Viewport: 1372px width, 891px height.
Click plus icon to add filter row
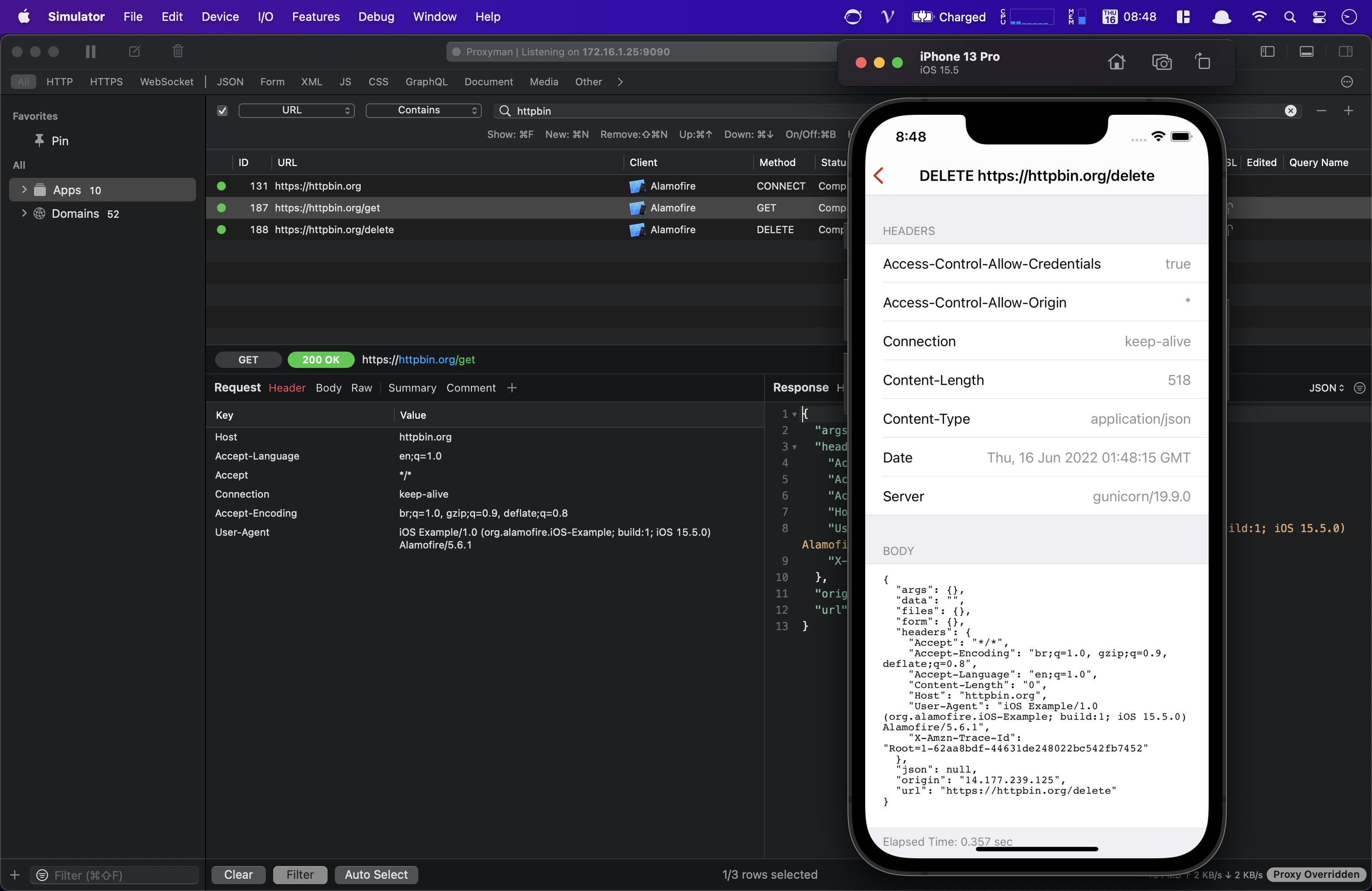1348,111
